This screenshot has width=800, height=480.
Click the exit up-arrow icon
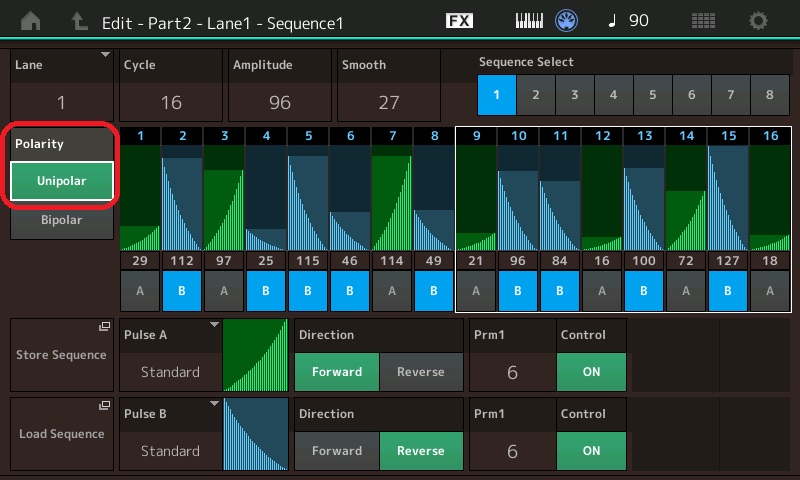[79, 20]
